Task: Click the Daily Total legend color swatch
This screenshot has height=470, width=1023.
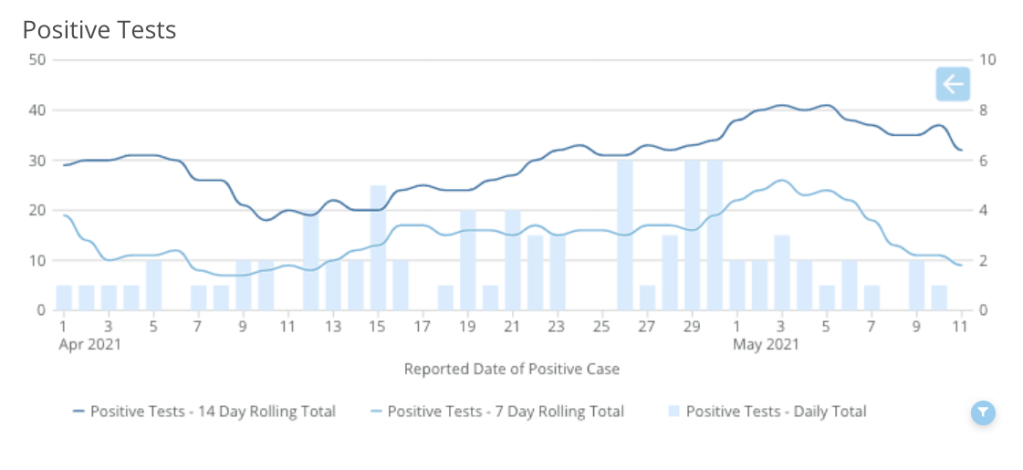Action: click(x=673, y=411)
